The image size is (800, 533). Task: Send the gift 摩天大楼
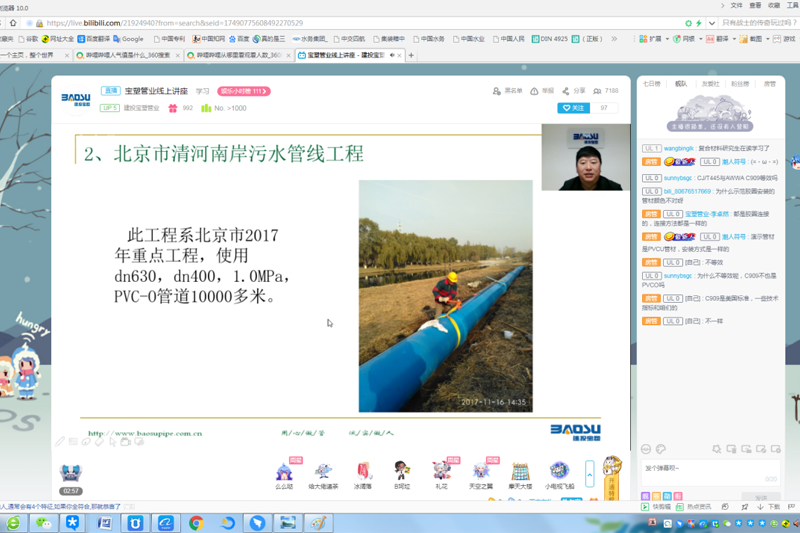[520, 475]
